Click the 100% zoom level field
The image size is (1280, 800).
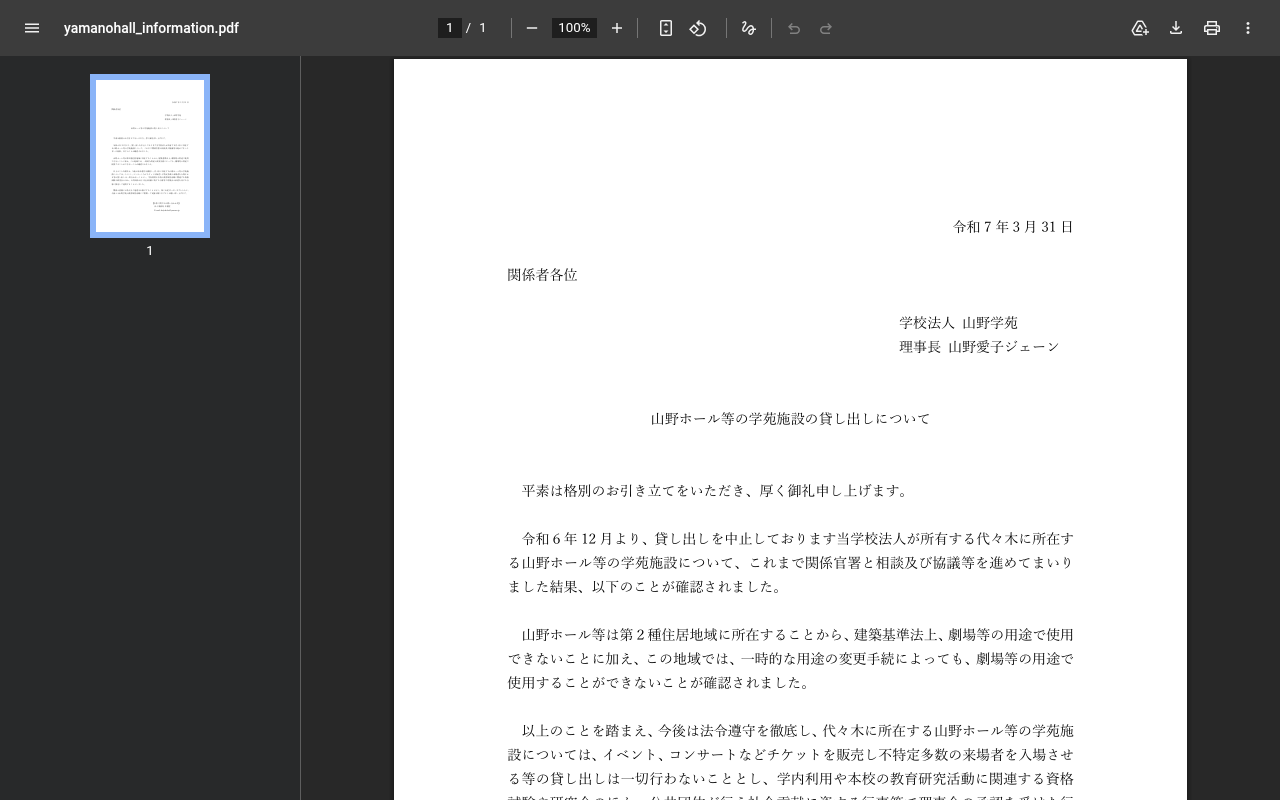[x=574, y=28]
